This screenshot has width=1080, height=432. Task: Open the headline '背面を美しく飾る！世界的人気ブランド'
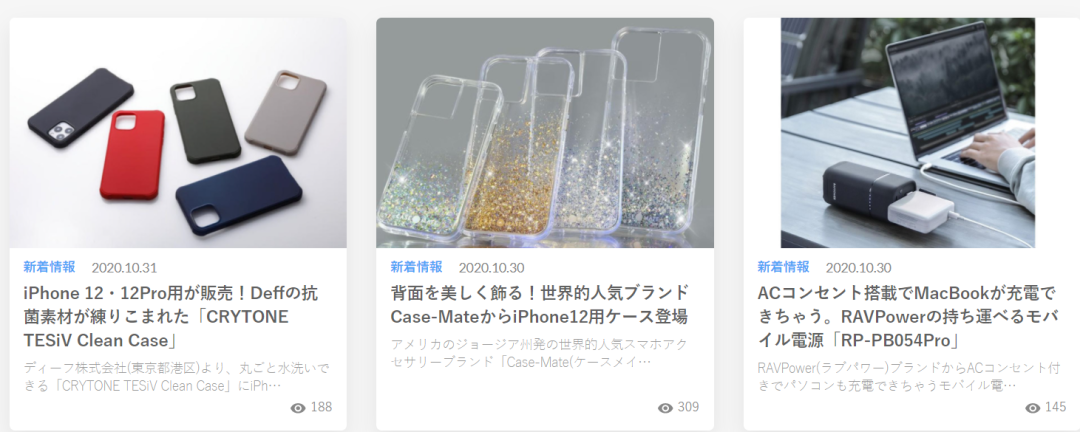539,305
